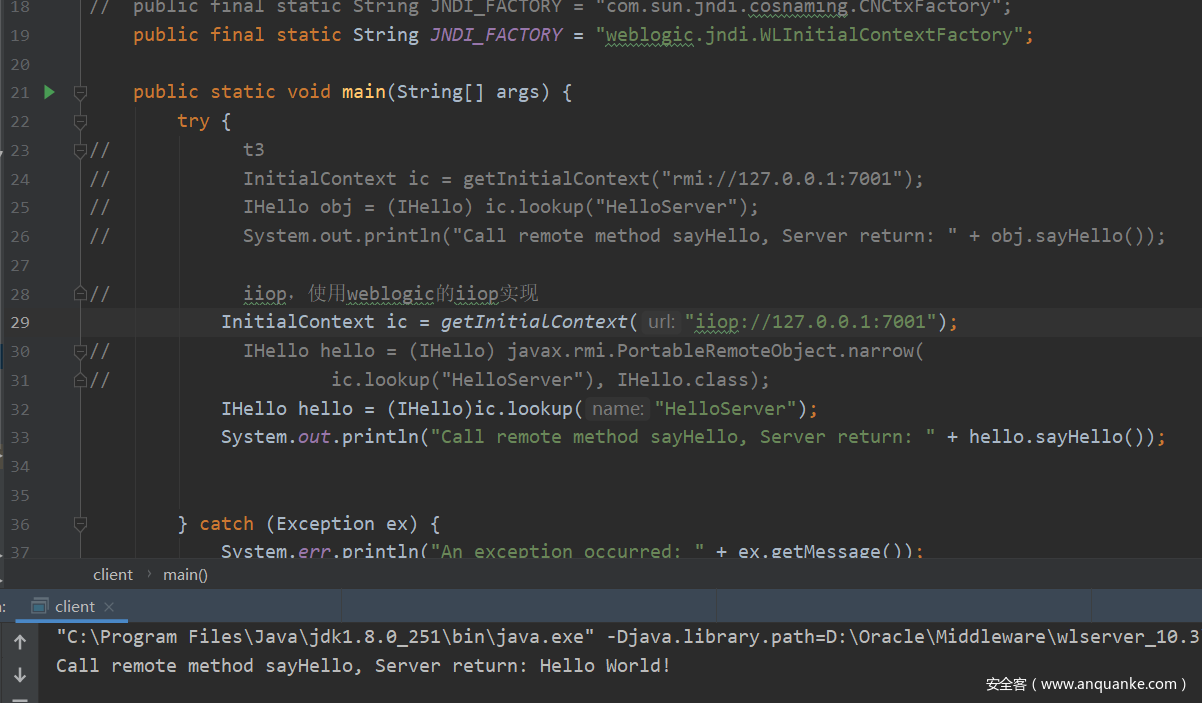Close the client run tab
This screenshot has height=703, width=1202.
pyautogui.click(x=109, y=606)
